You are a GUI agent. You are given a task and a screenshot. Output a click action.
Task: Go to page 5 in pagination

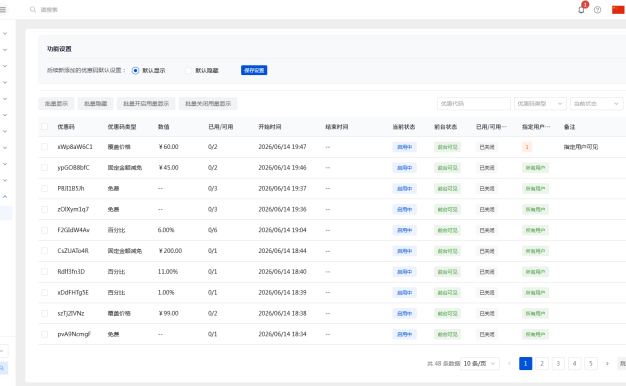click(x=591, y=363)
